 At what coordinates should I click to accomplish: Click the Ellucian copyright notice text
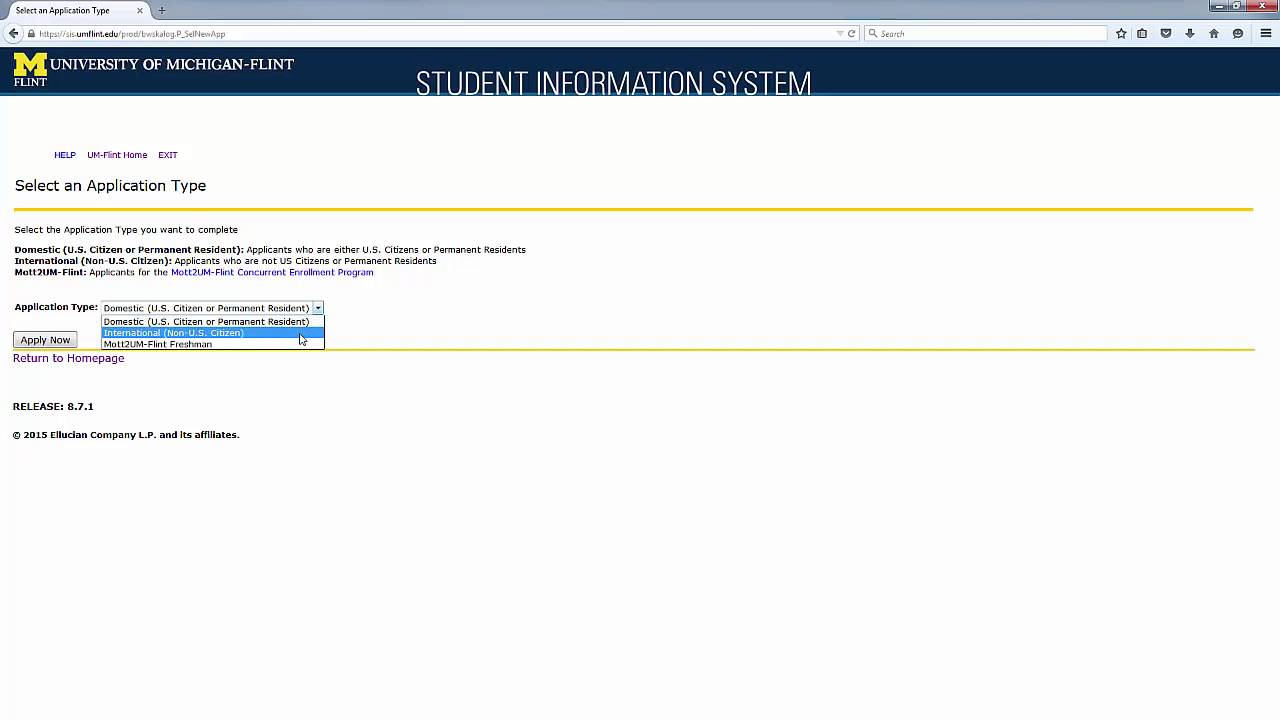(126, 435)
